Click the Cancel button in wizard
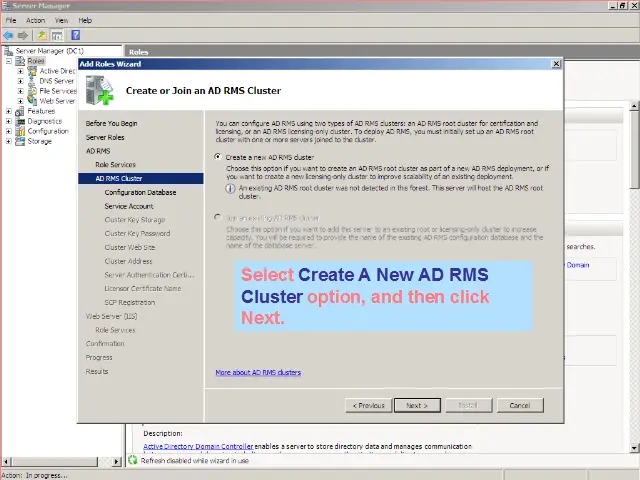The height and width of the screenshot is (480, 640). [x=520, y=405]
